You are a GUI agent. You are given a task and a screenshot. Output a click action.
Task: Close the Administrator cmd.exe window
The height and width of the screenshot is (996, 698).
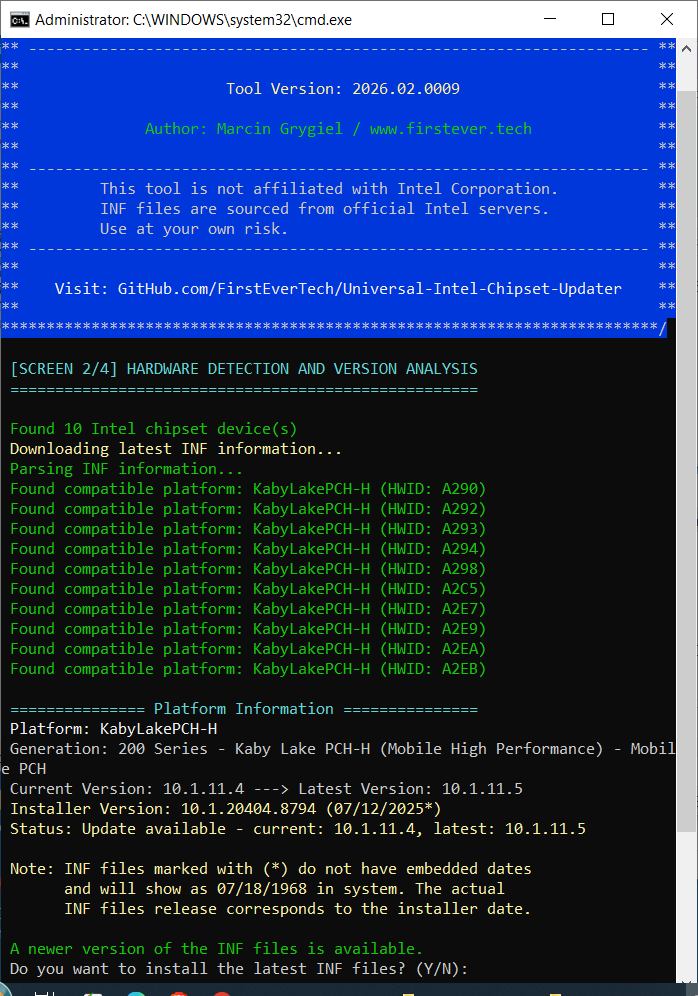point(666,19)
